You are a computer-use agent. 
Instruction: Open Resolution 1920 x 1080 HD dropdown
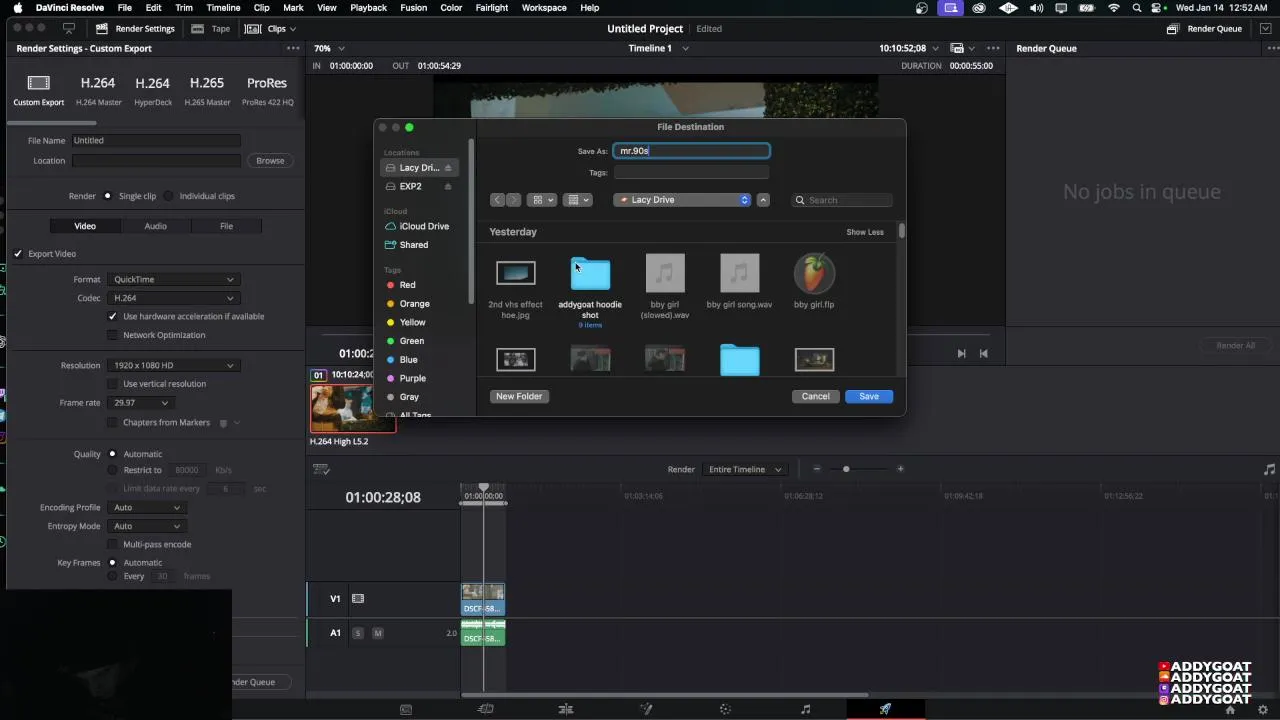coord(173,366)
